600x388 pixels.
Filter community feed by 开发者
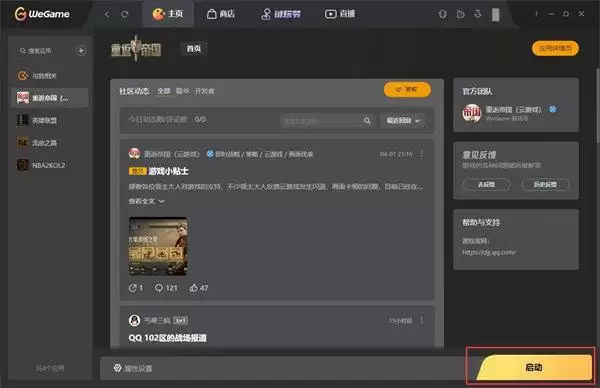coord(205,91)
